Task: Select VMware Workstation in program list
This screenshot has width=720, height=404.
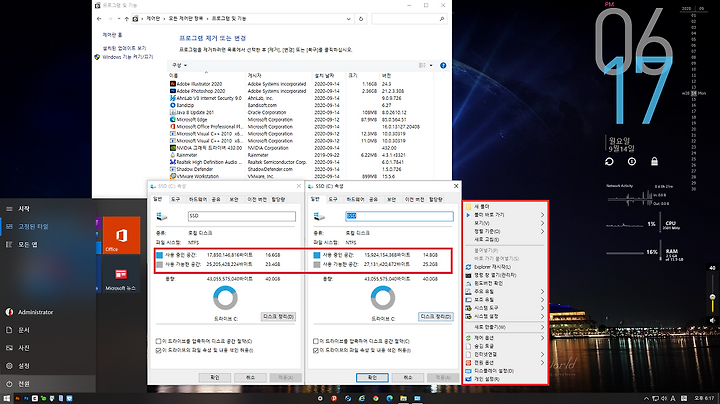Action: pos(197,176)
